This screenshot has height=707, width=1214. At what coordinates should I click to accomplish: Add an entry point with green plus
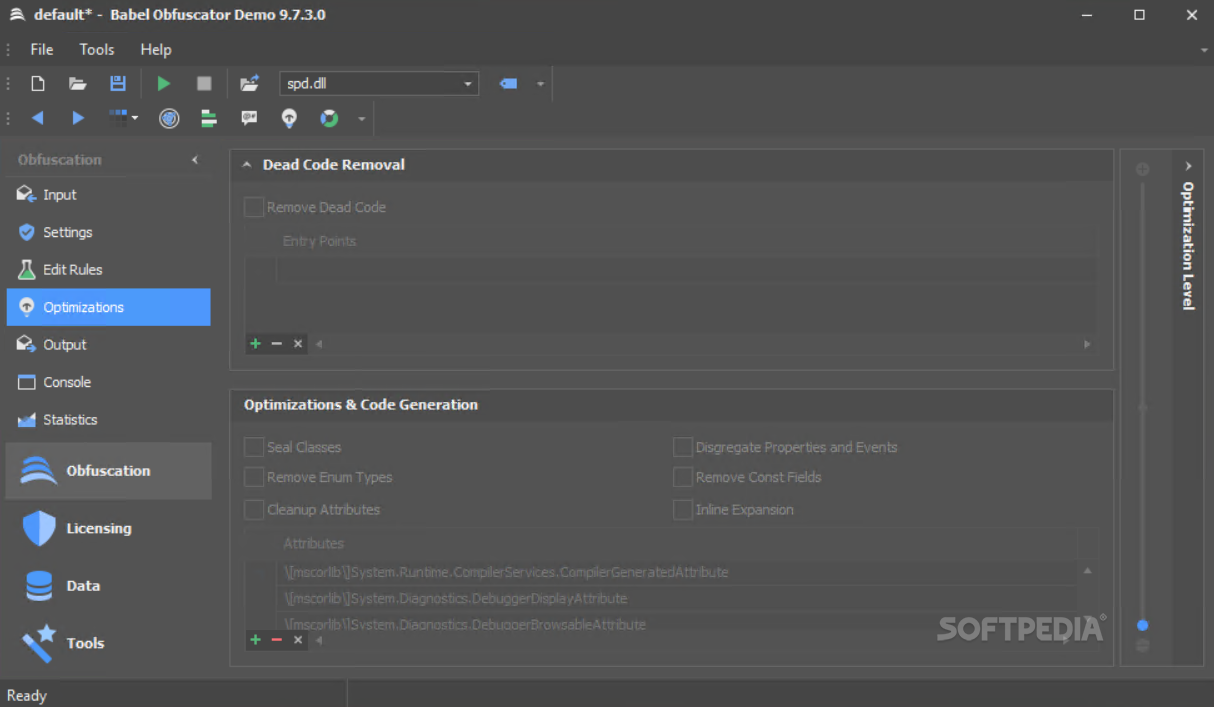[255, 344]
